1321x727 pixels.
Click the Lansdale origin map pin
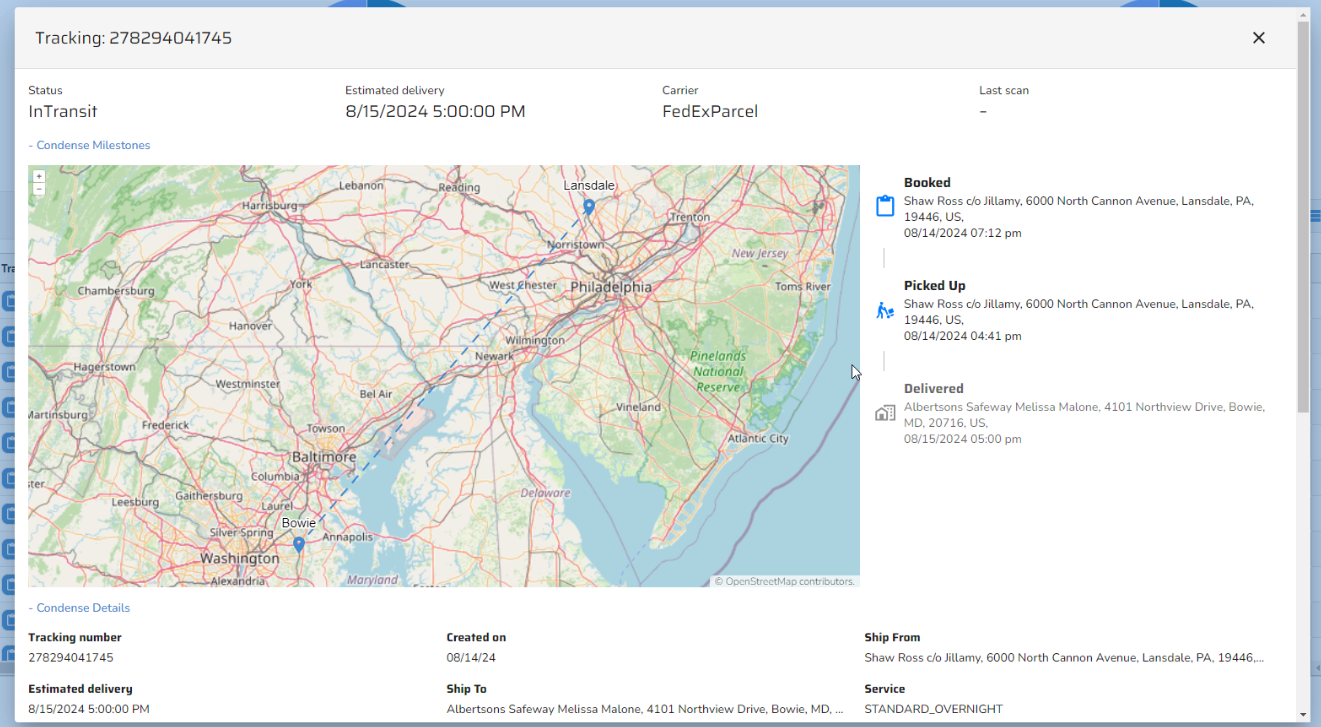pos(589,207)
